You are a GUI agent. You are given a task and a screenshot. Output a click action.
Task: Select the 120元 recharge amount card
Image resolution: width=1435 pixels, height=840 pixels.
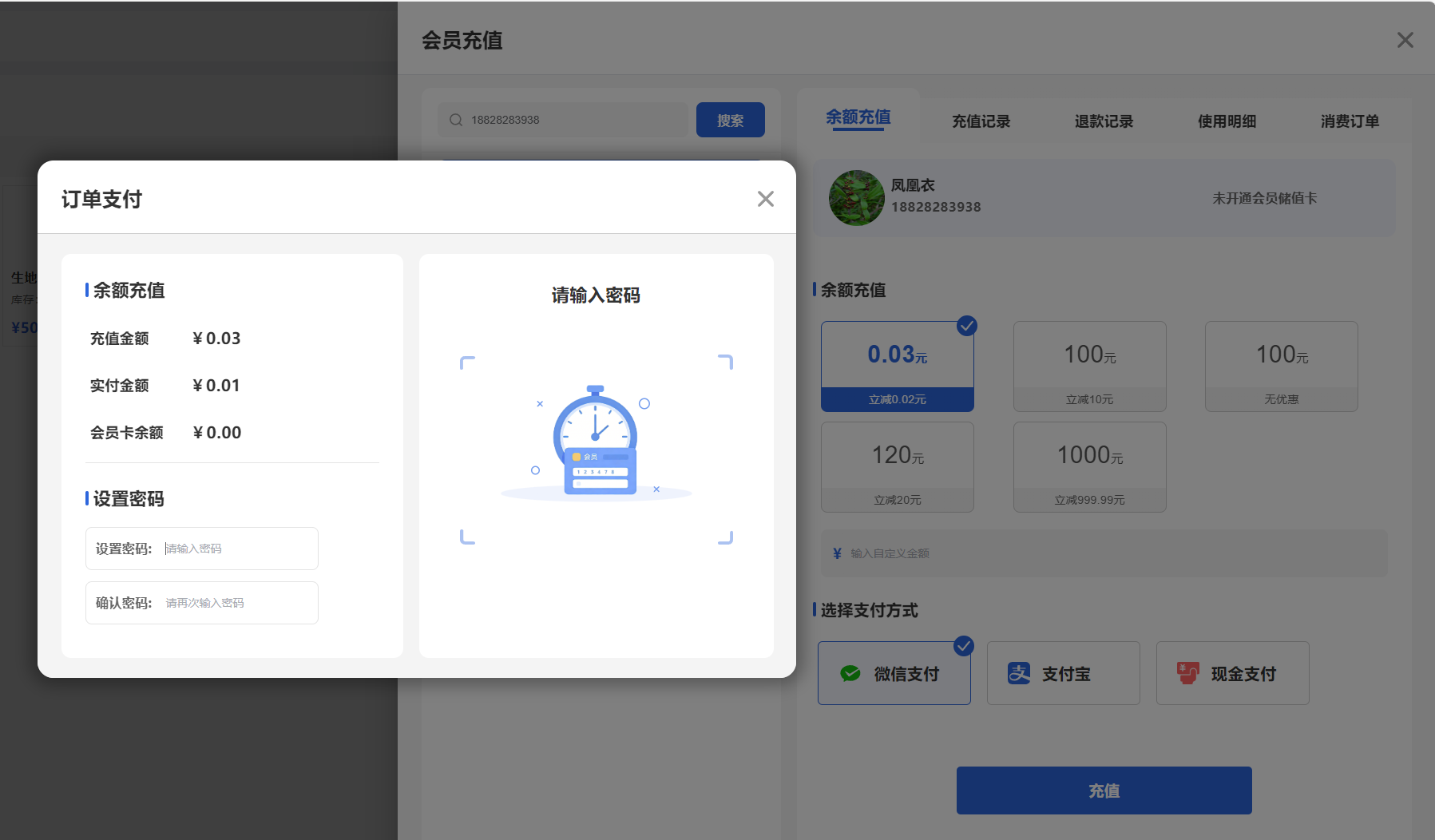897,467
